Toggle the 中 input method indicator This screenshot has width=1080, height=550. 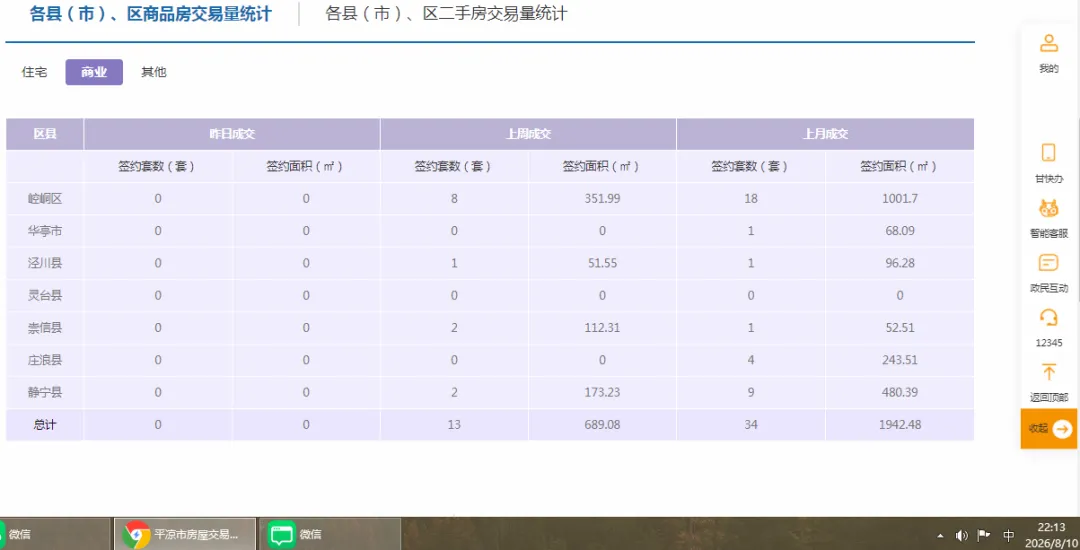(x=1008, y=535)
